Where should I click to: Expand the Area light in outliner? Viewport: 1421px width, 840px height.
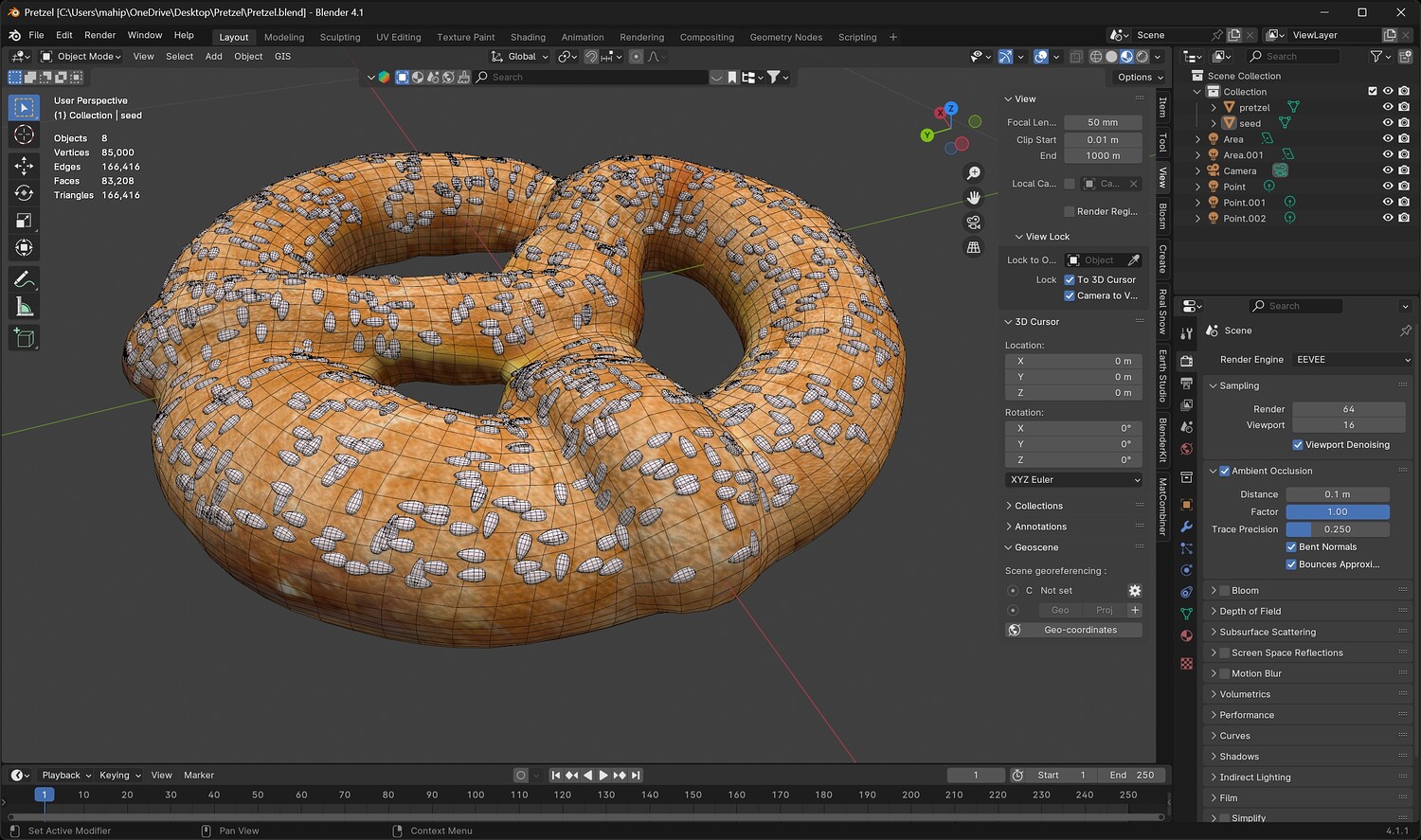[x=1197, y=139]
